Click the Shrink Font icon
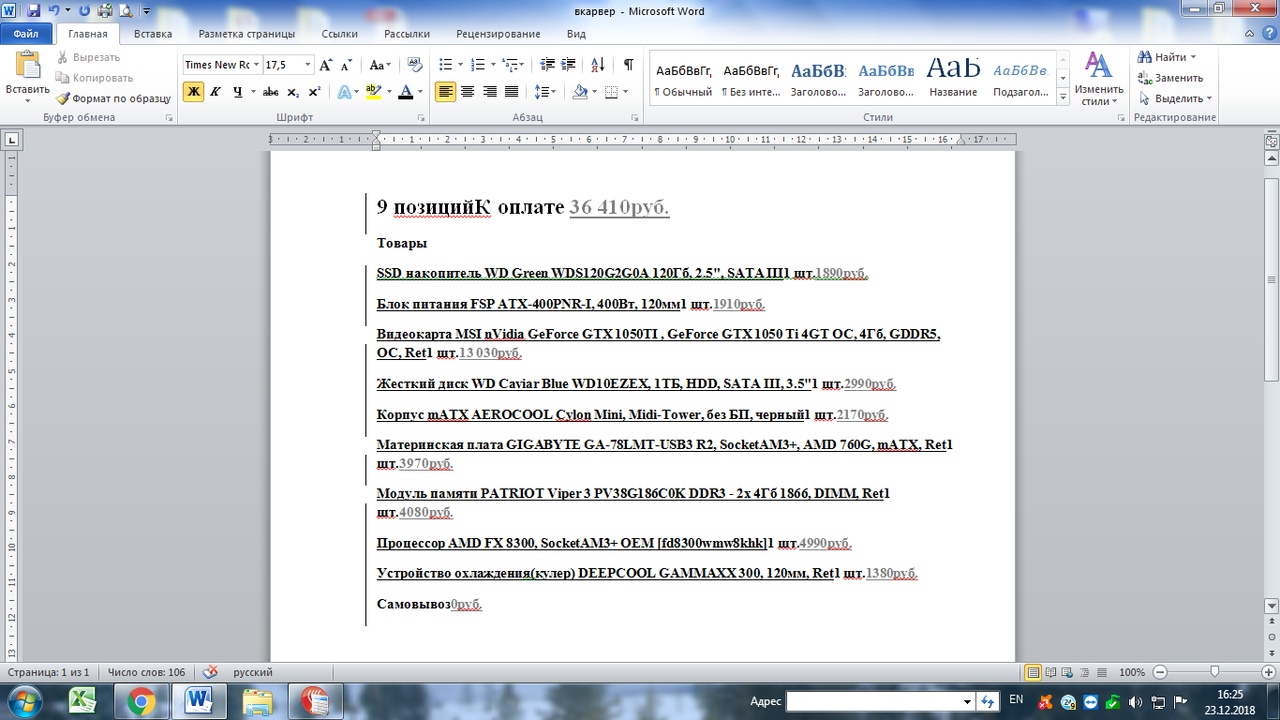Screen dimensions: 1280x720 347,65
